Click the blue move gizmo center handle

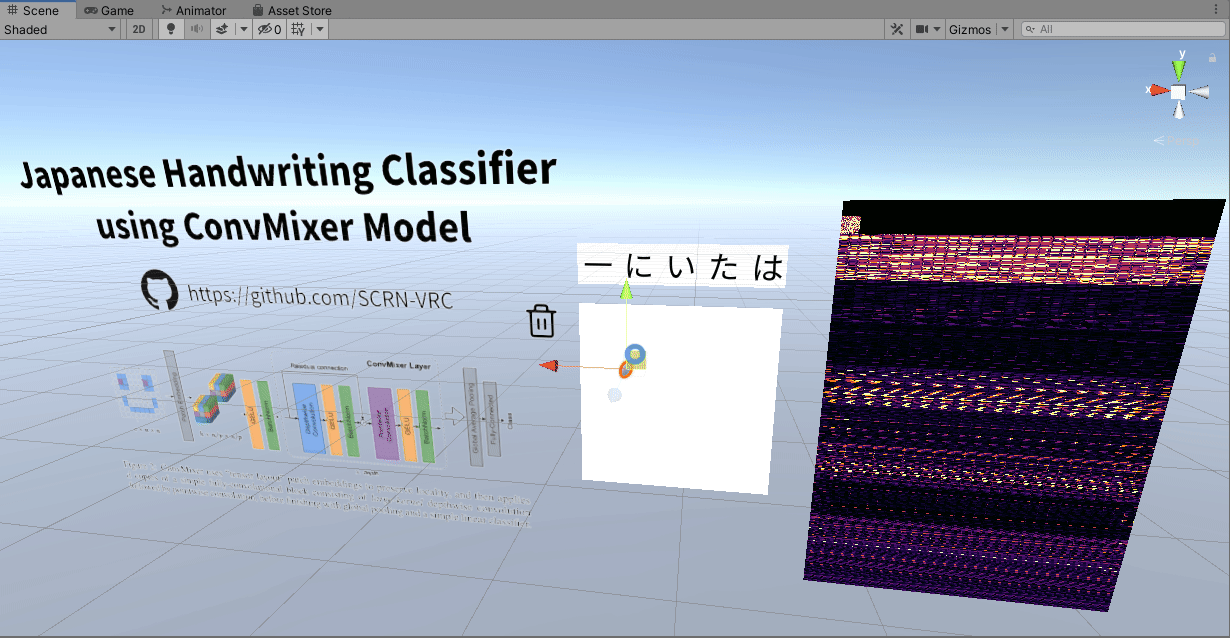(634, 354)
